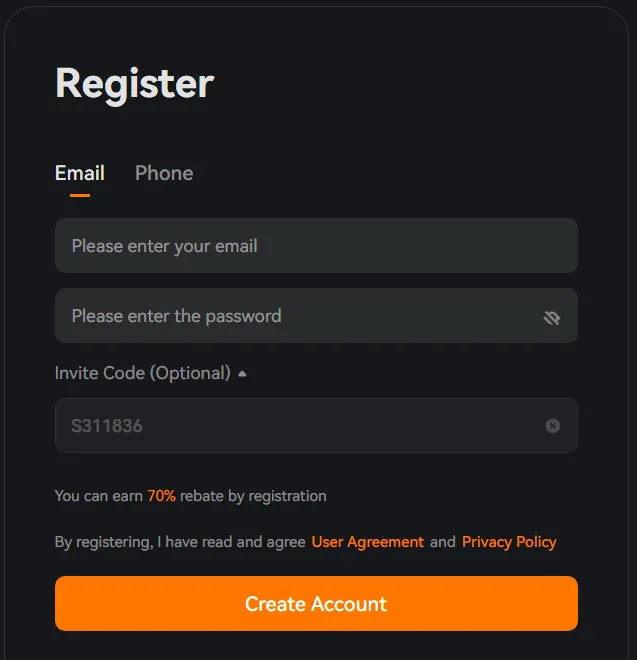Click the 'By registering, I have read' text

(x=180, y=542)
